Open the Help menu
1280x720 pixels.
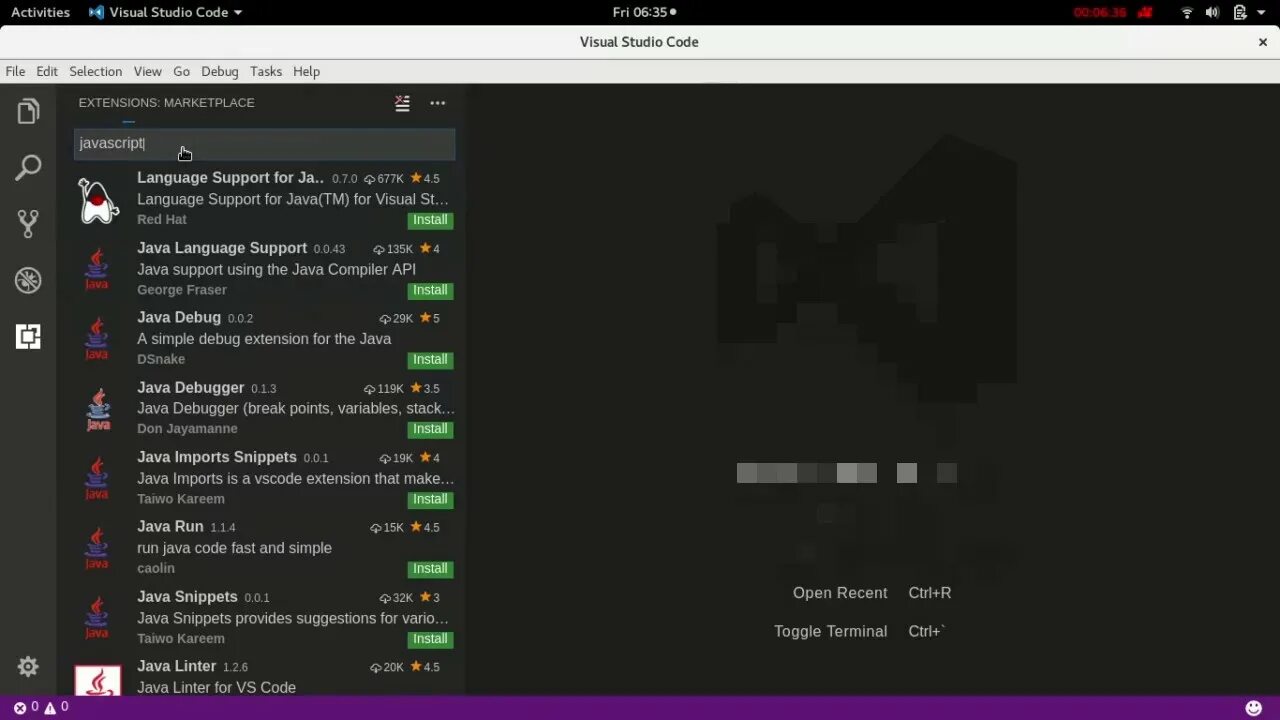click(306, 71)
